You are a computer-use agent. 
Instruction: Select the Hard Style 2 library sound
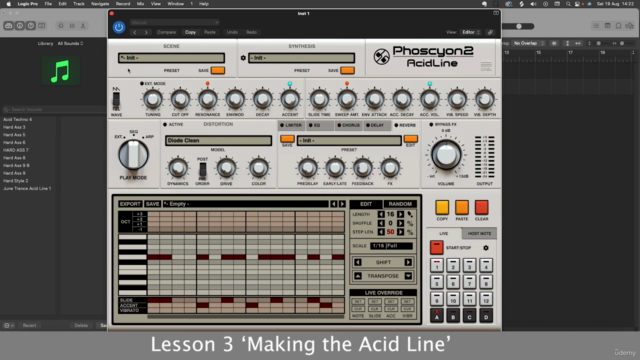click(16, 181)
